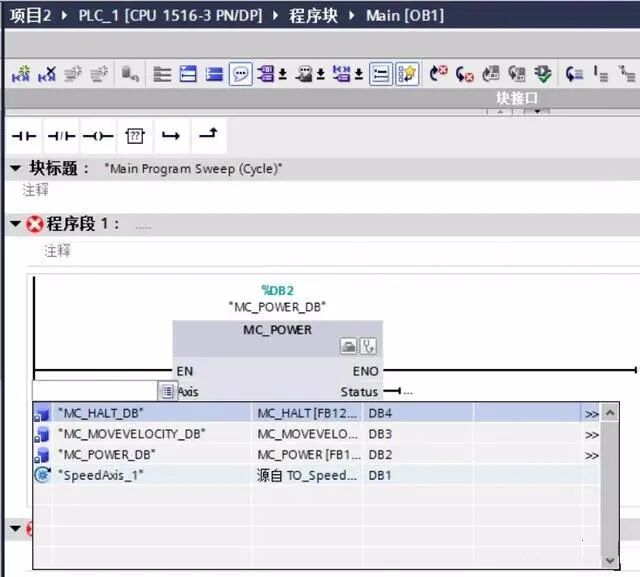Click 程序块 in breadcrumb path
This screenshot has height=577, width=640.
[313, 16]
